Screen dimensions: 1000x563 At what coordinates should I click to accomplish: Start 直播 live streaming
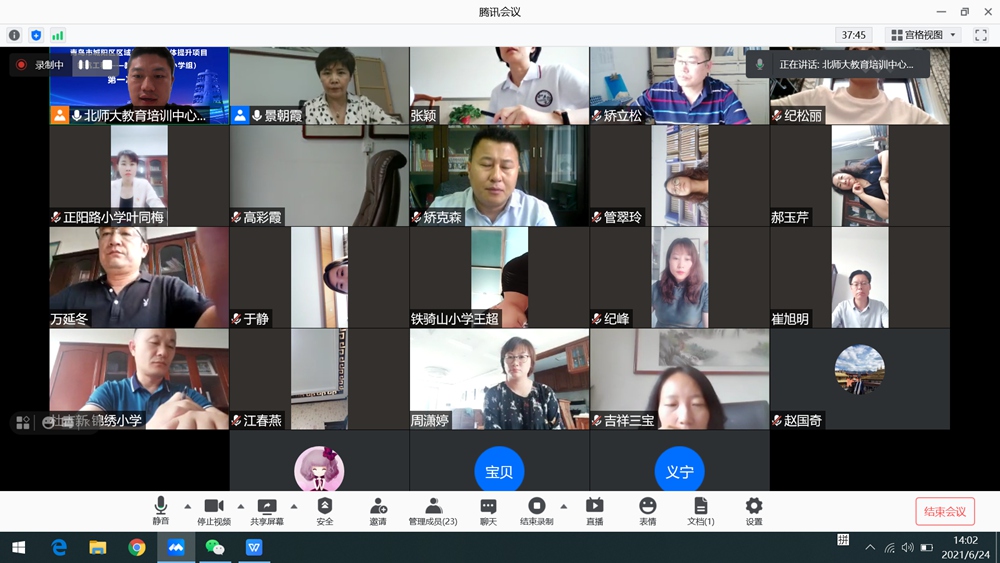(x=594, y=511)
